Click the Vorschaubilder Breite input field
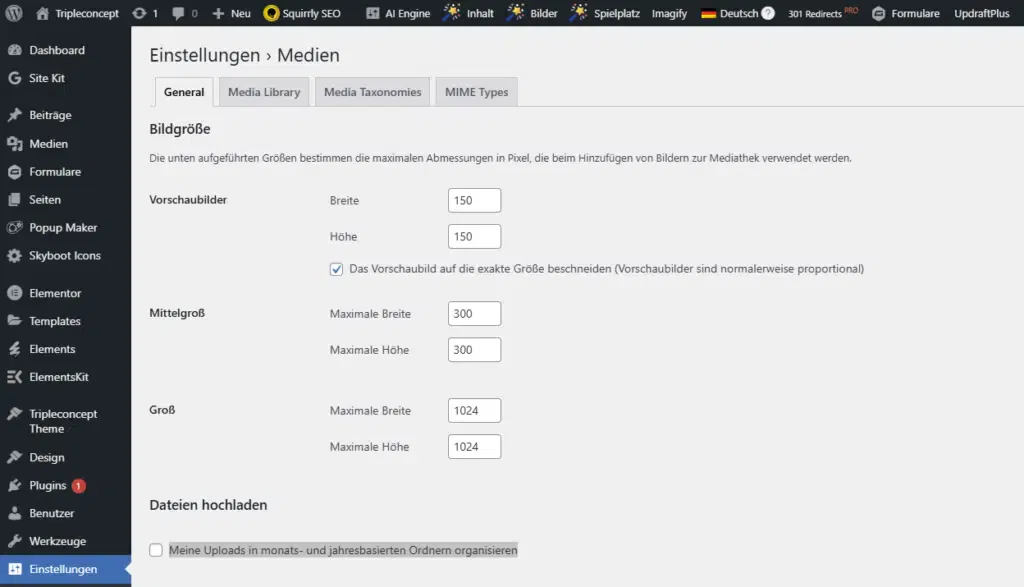This screenshot has width=1024, height=587. 473,199
